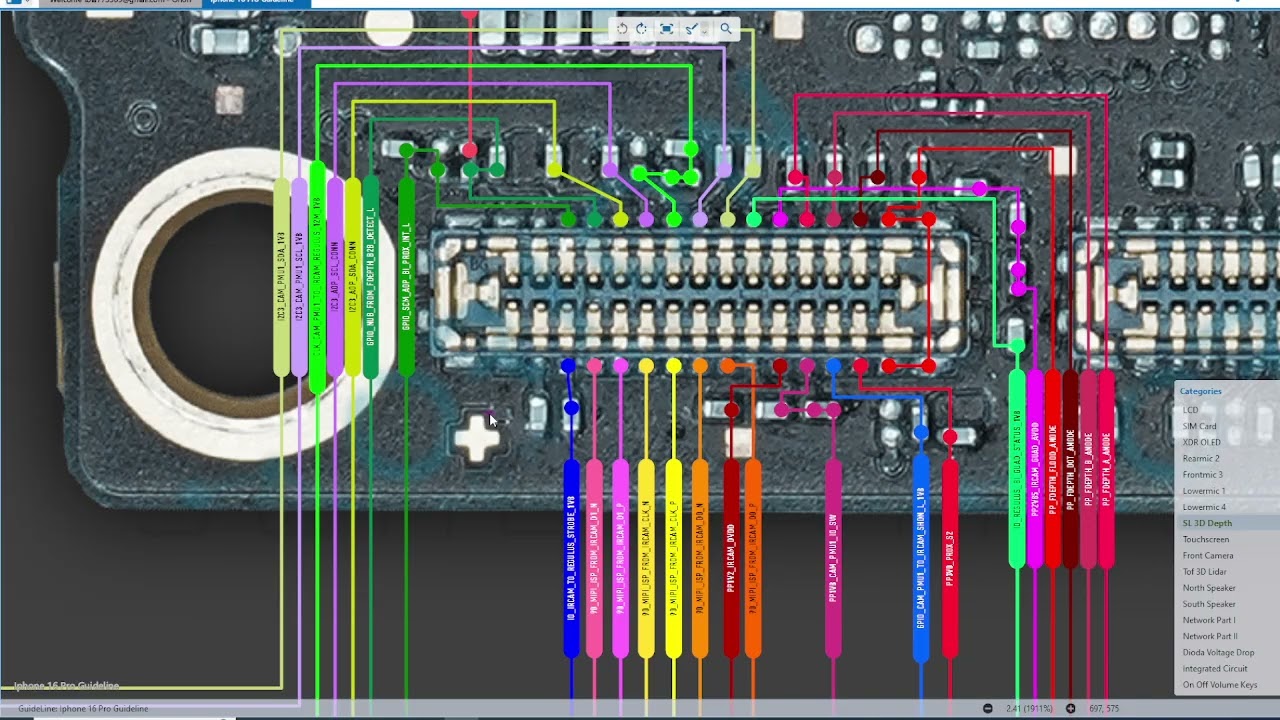Click the rotate counter-clockwise icon
1280x720 pixels.
[x=622, y=29]
